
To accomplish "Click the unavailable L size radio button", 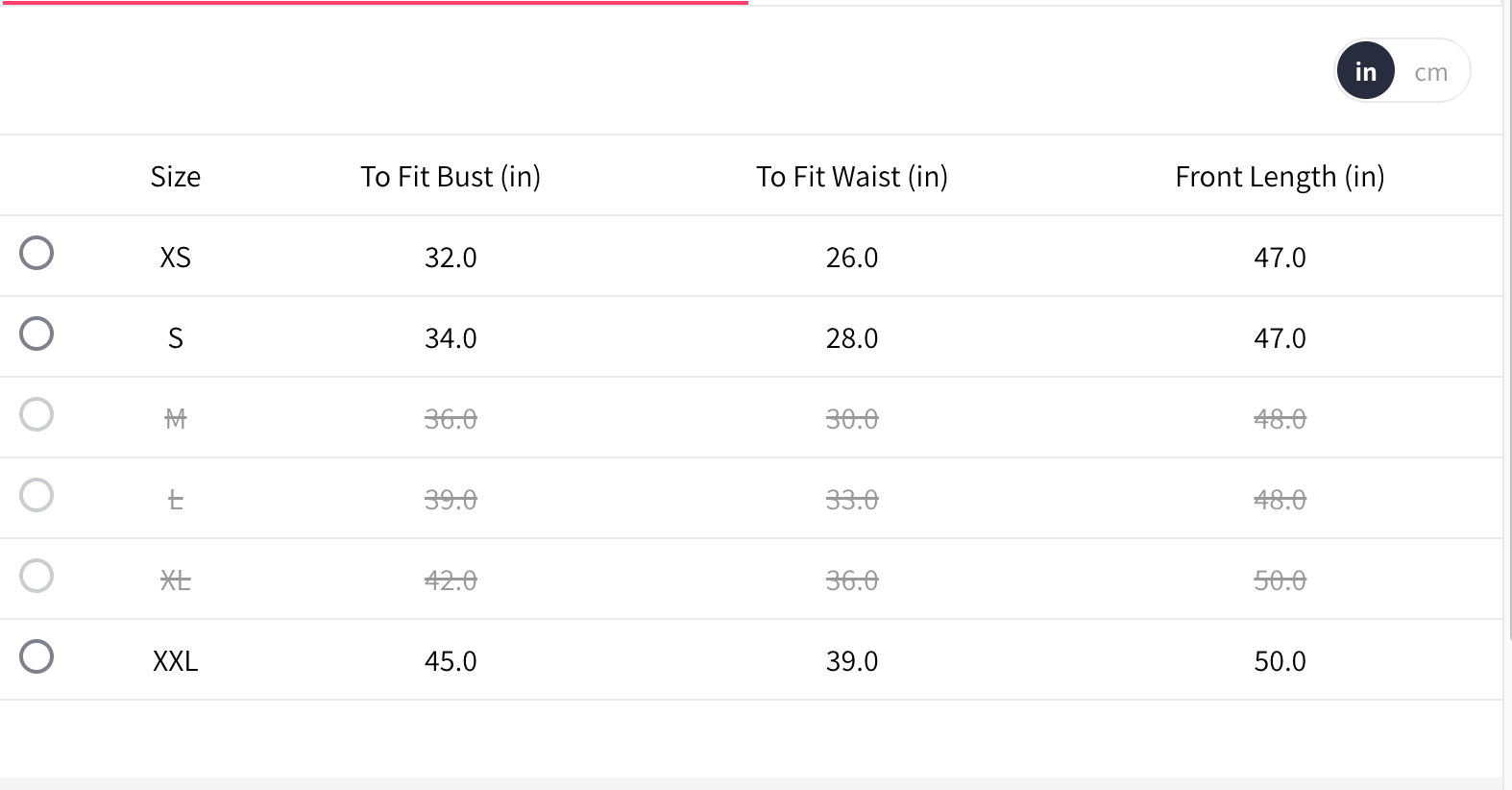I will pyautogui.click(x=37, y=495).
